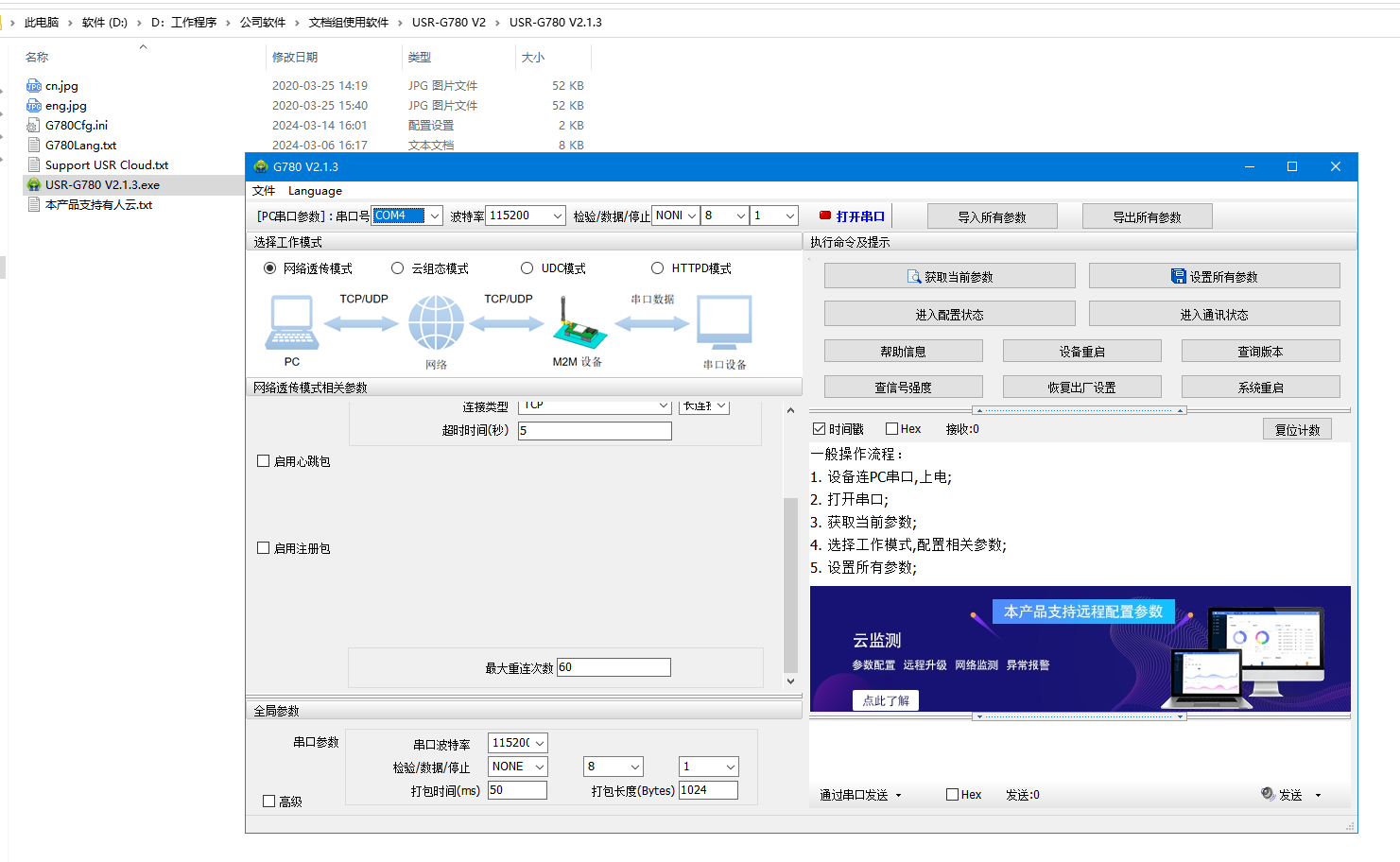Click the Get Current Parameters document icon
This screenshot has height=862, width=1400.
[913, 276]
